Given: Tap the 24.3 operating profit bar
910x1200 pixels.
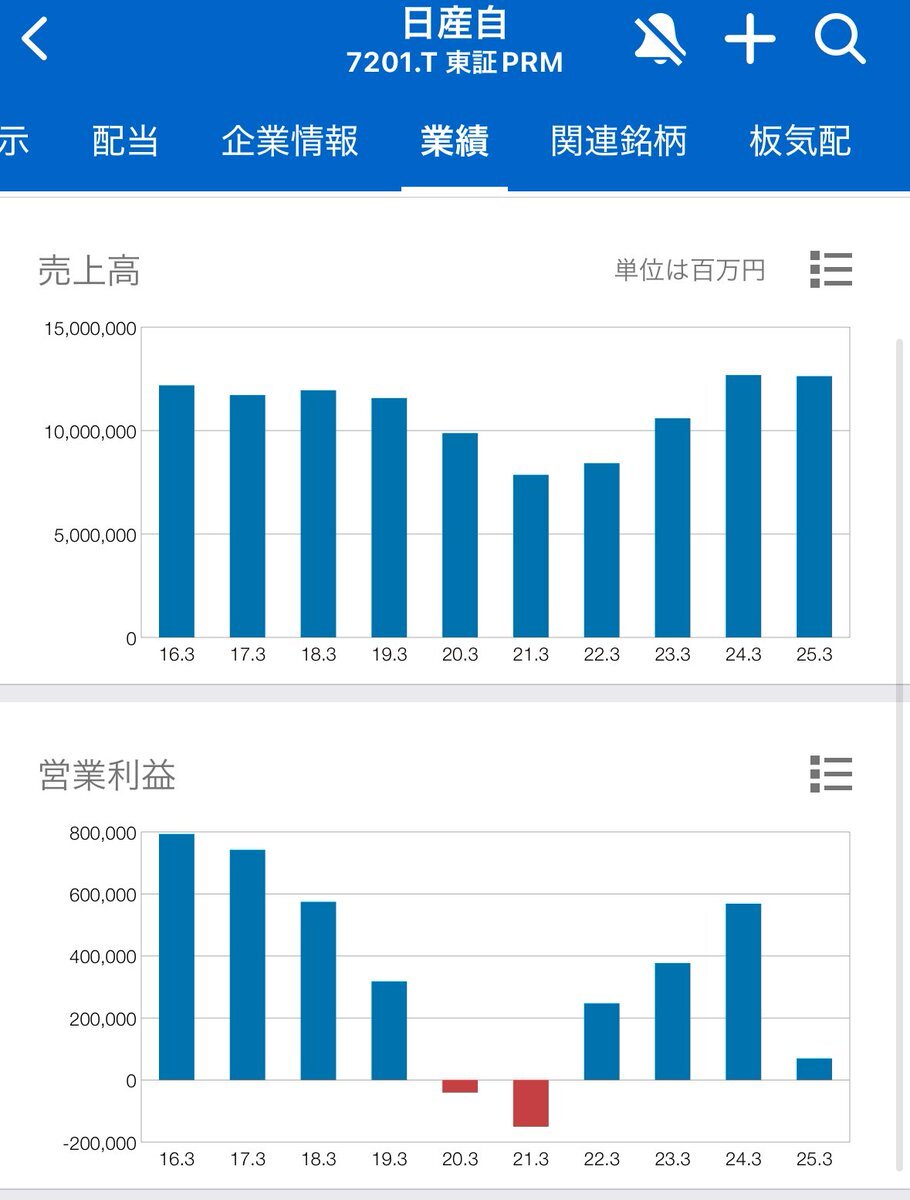Looking at the screenshot, I should click(x=743, y=992).
